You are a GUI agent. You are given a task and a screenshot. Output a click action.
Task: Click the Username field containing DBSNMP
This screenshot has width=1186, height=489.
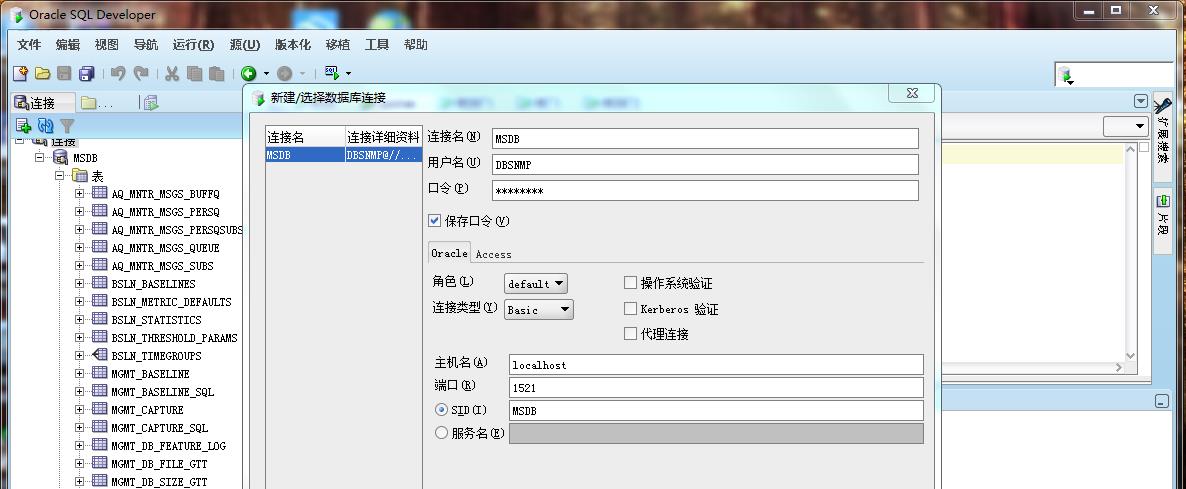pyautogui.click(x=705, y=164)
